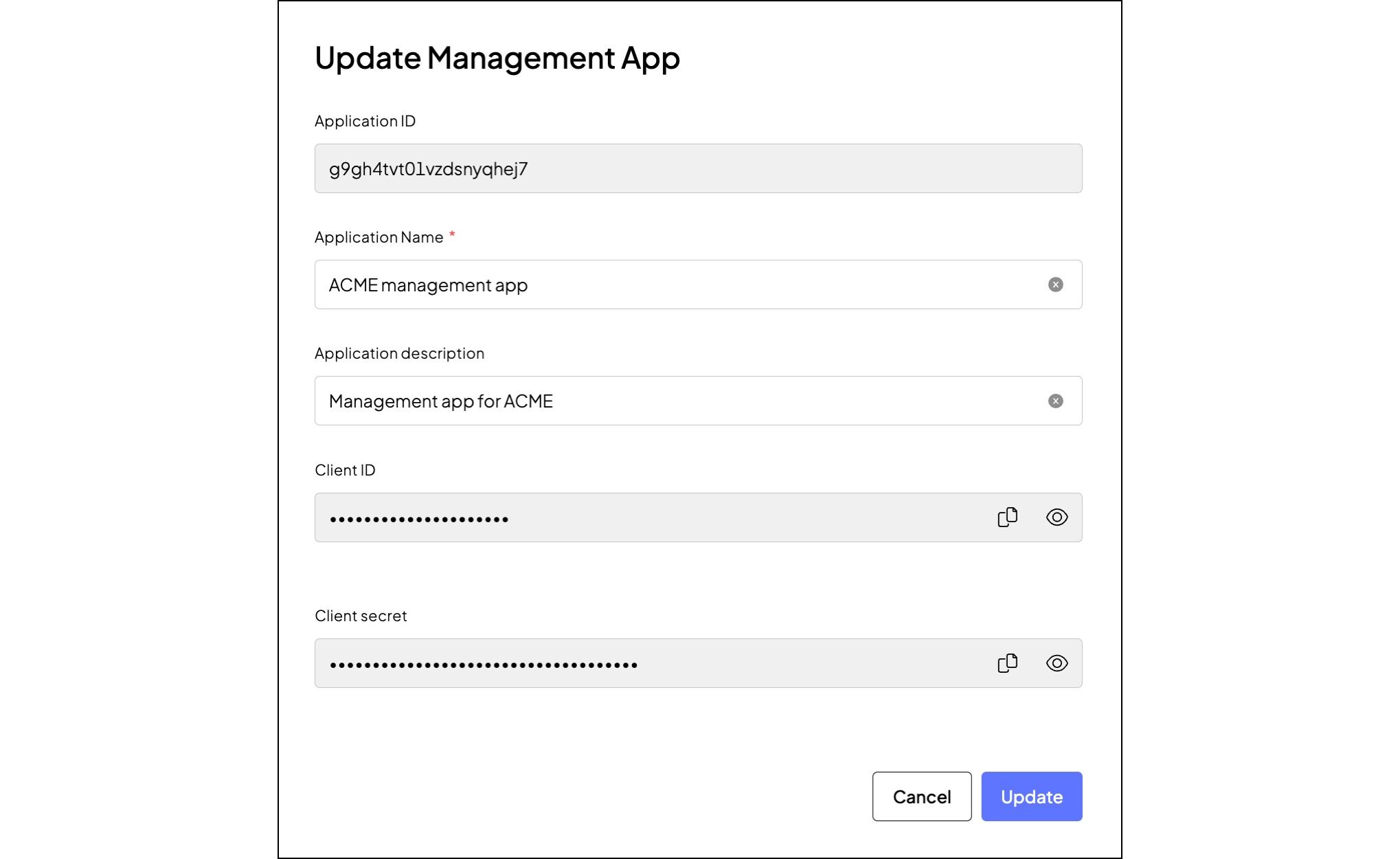This screenshot has width=1400, height=859.
Task: Show the masked Client secret
Action: click(1057, 663)
